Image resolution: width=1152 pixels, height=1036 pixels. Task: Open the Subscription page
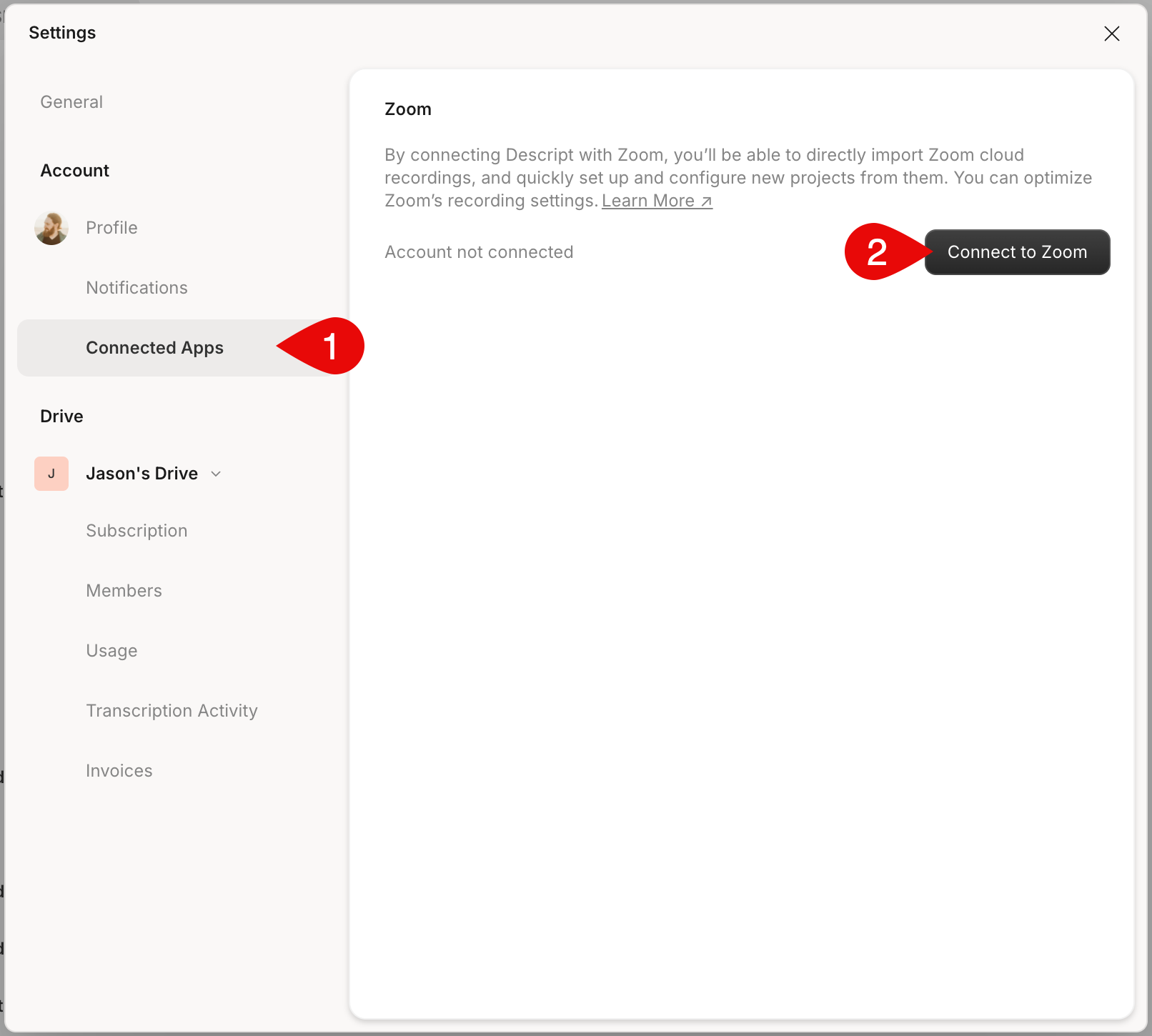click(x=136, y=531)
